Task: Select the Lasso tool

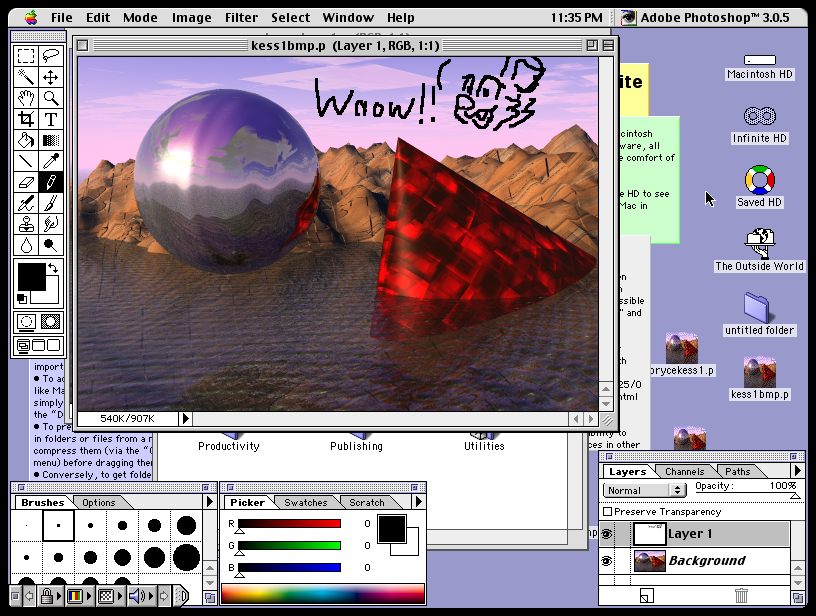Action: pyautogui.click(x=50, y=56)
